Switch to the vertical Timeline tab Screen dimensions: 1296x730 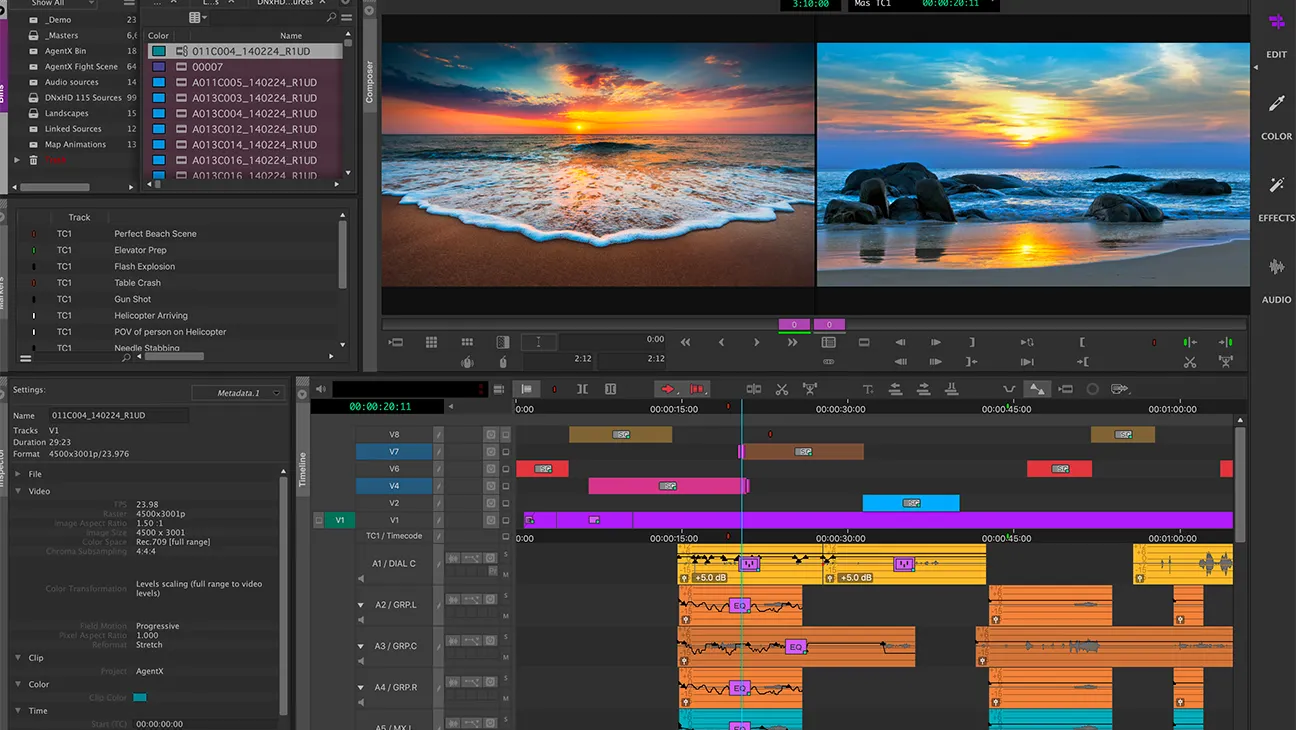pos(301,465)
